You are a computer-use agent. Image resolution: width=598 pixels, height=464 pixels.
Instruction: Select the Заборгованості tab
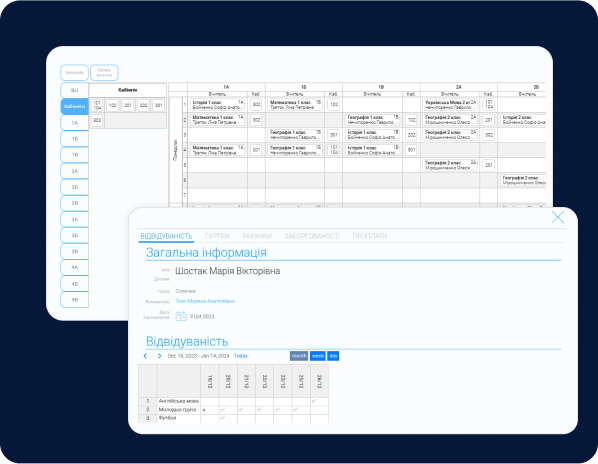tap(312, 236)
